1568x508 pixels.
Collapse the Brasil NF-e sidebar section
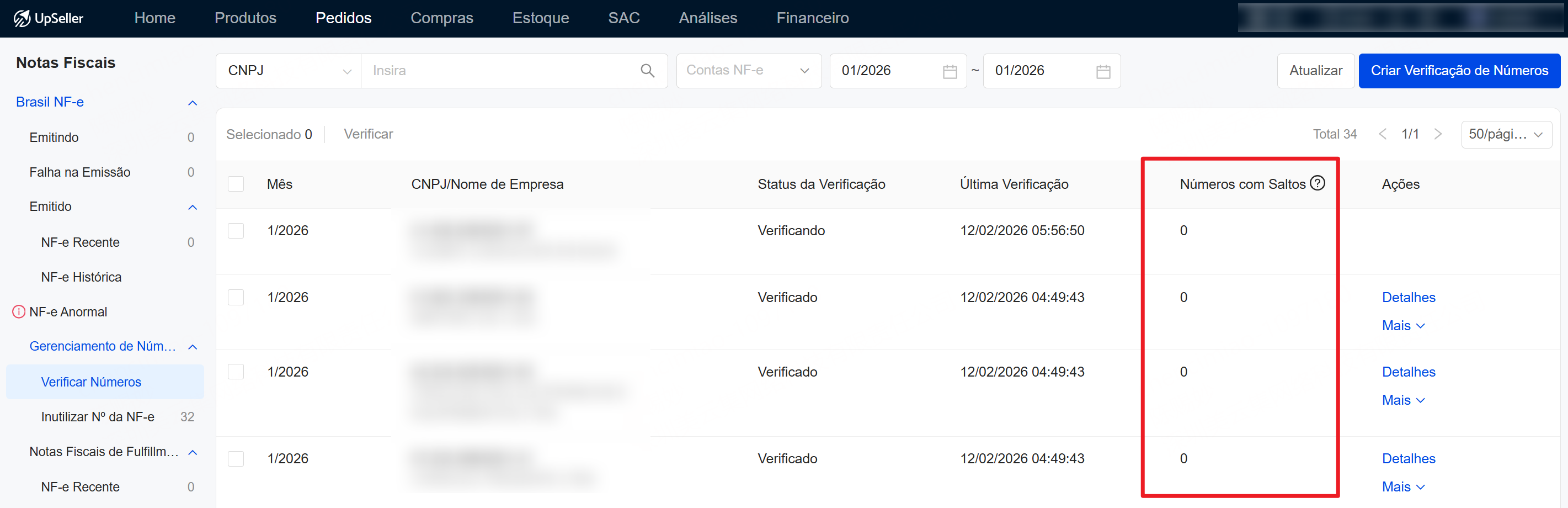click(x=193, y=103)
